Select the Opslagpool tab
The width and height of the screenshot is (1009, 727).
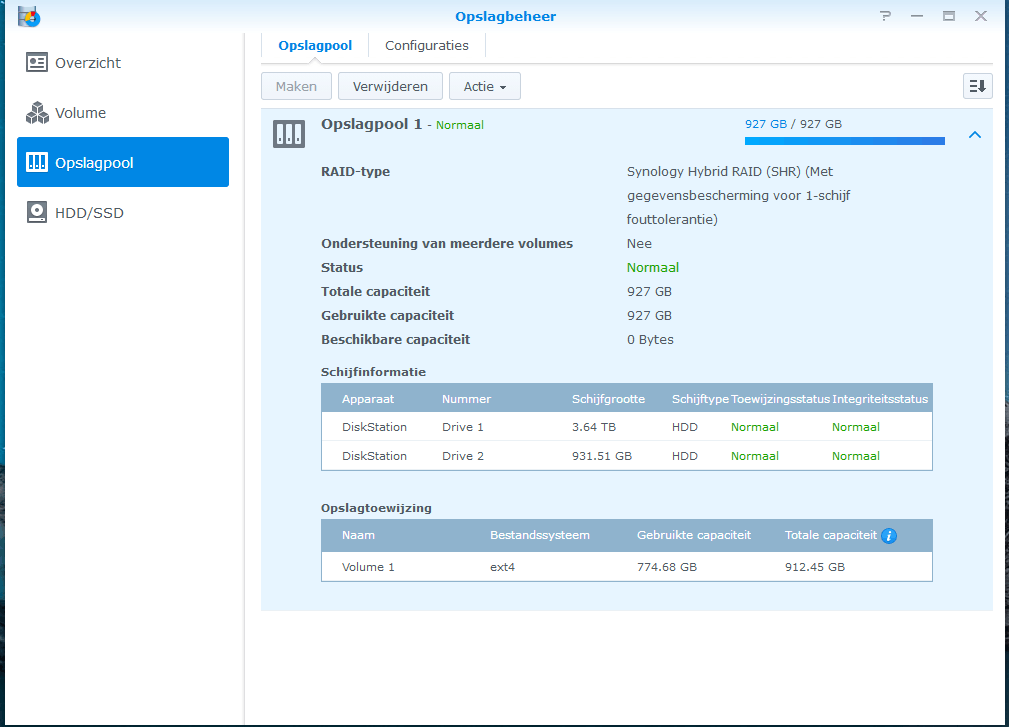click(315, 45)
